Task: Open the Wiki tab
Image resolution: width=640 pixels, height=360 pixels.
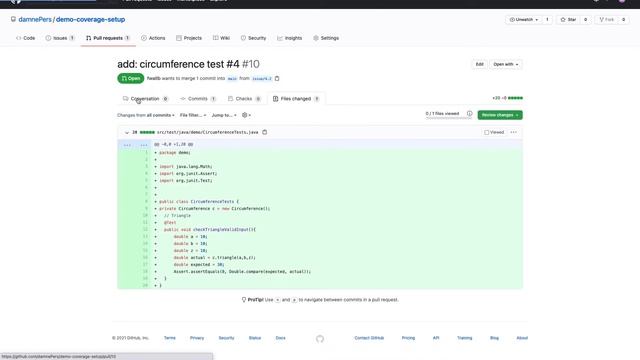Action: 221,38
